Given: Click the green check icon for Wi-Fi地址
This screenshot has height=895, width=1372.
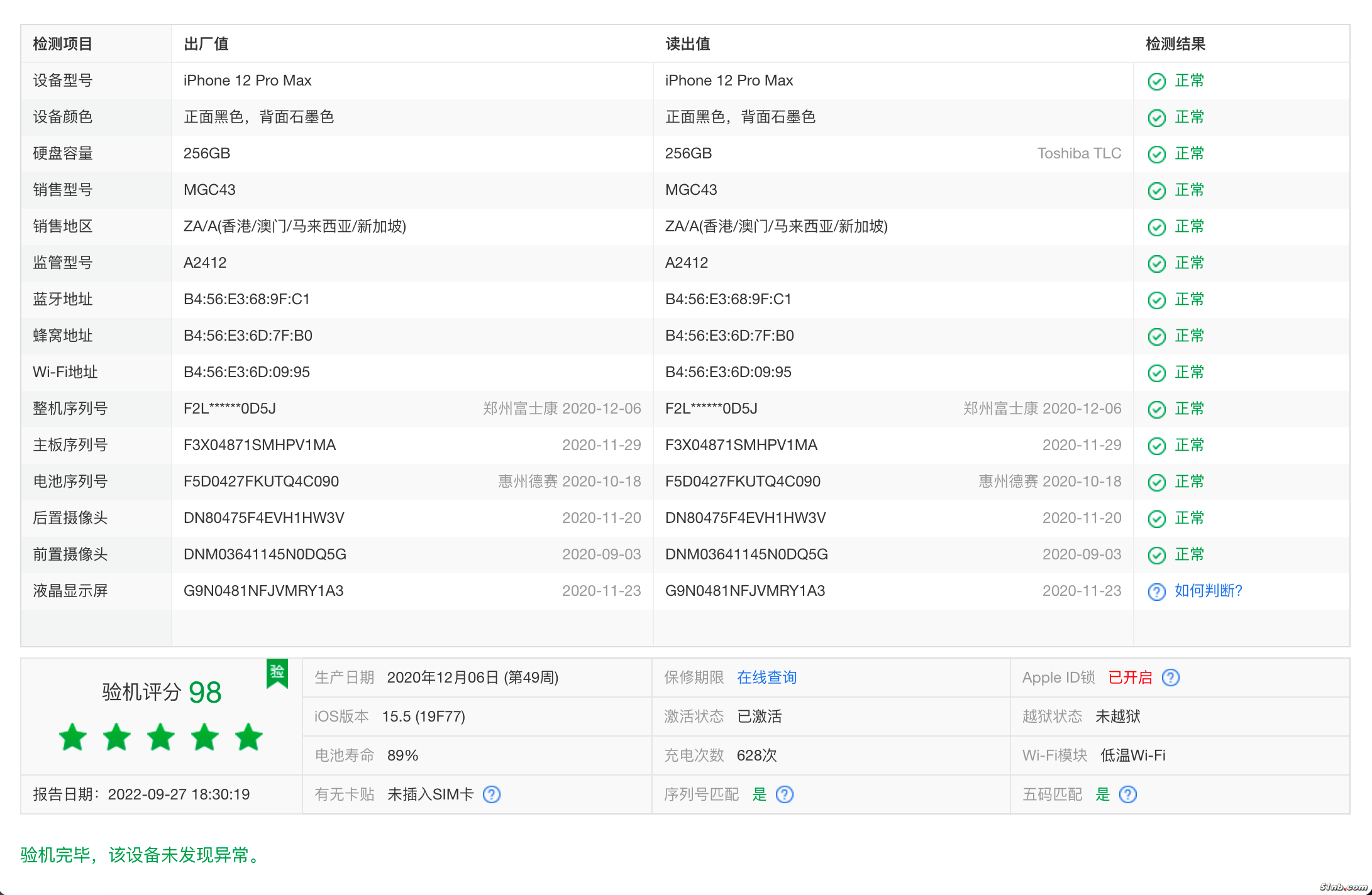Looking at the screenshot, I should [1156, 373].
